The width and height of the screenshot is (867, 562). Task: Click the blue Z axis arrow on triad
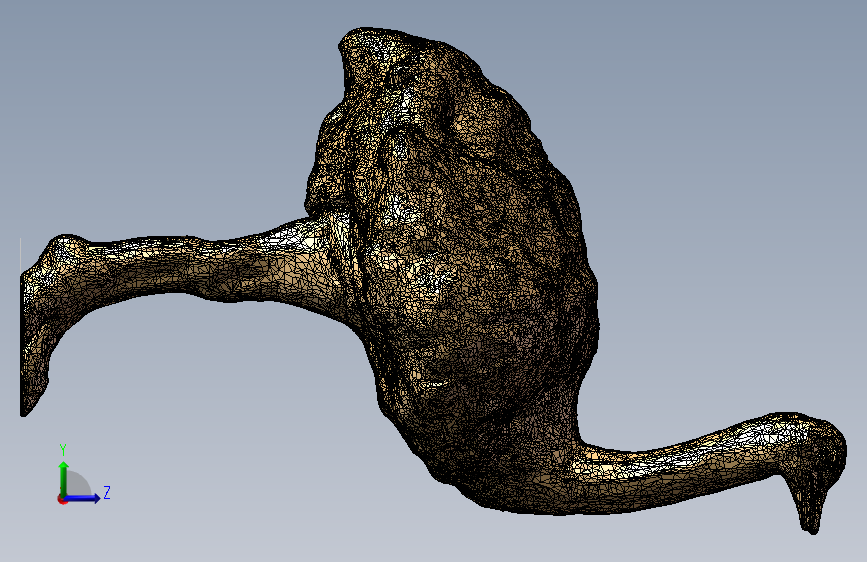pyautogui.click(x=82, y=498)
